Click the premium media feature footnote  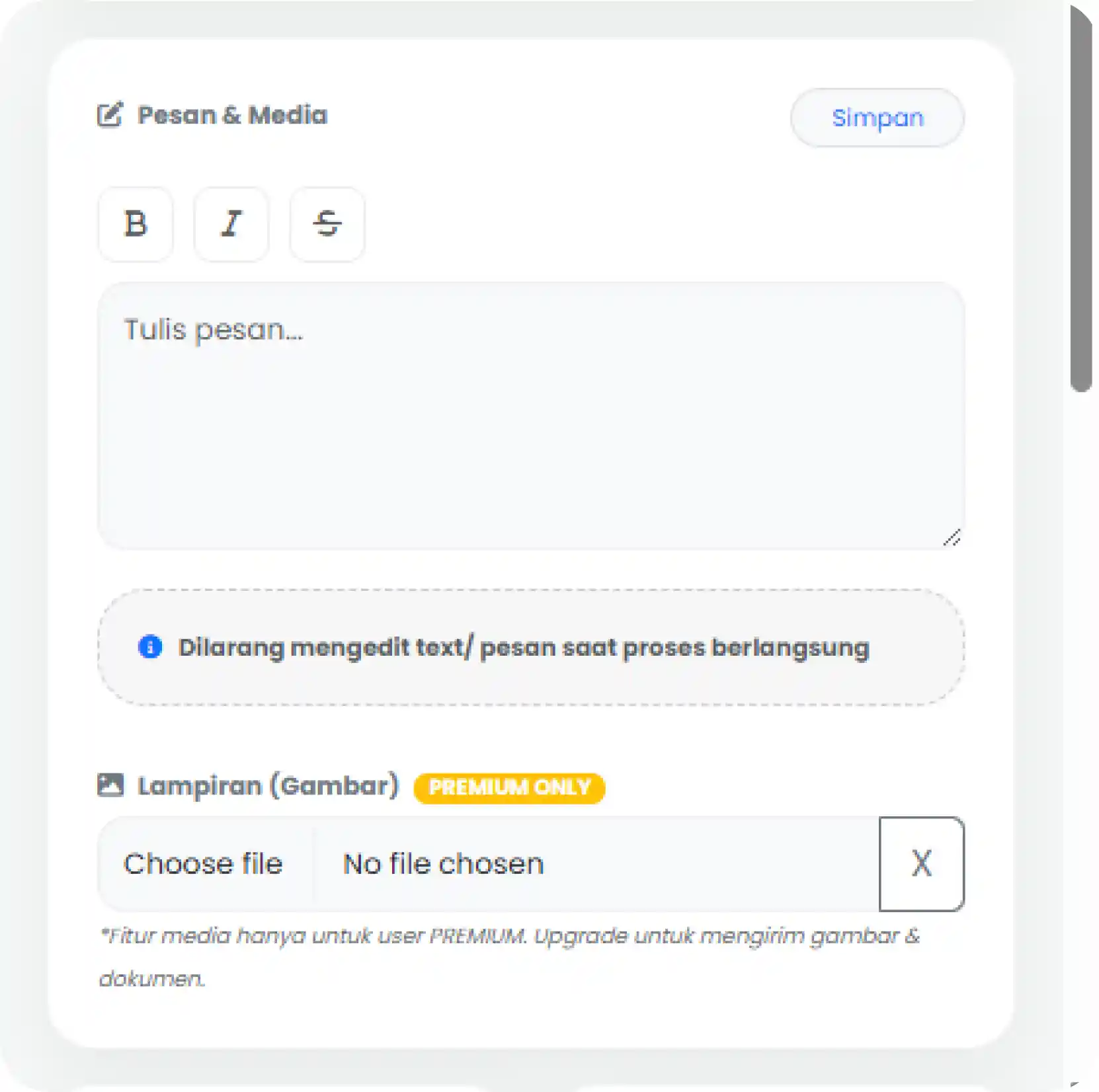(x=509, y=936)
